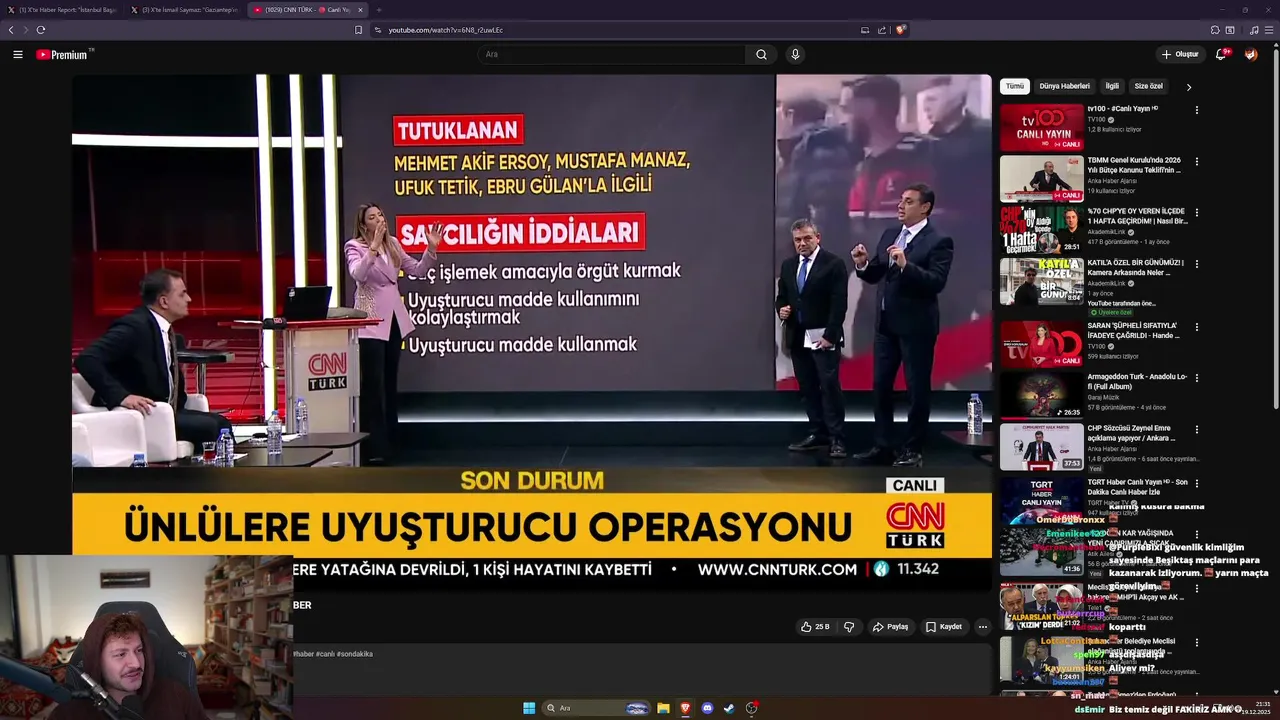1280x720 pixels.
Task: Select the 'İlgili' filter chip
Action: (1112, 86)
